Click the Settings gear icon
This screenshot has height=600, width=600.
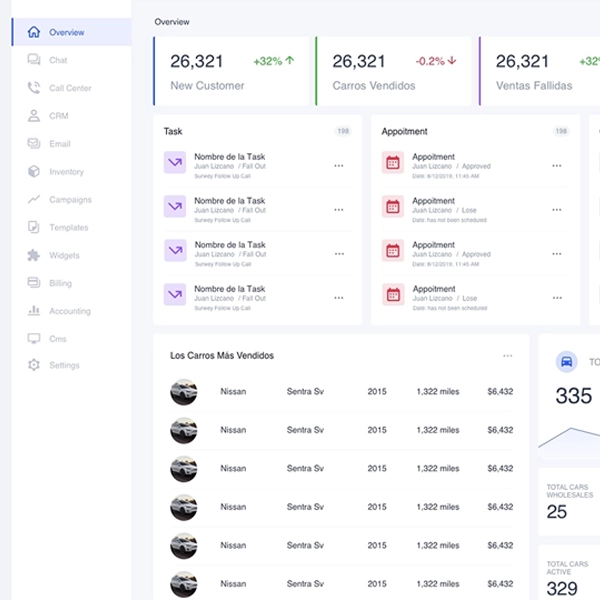pos(34,365)
